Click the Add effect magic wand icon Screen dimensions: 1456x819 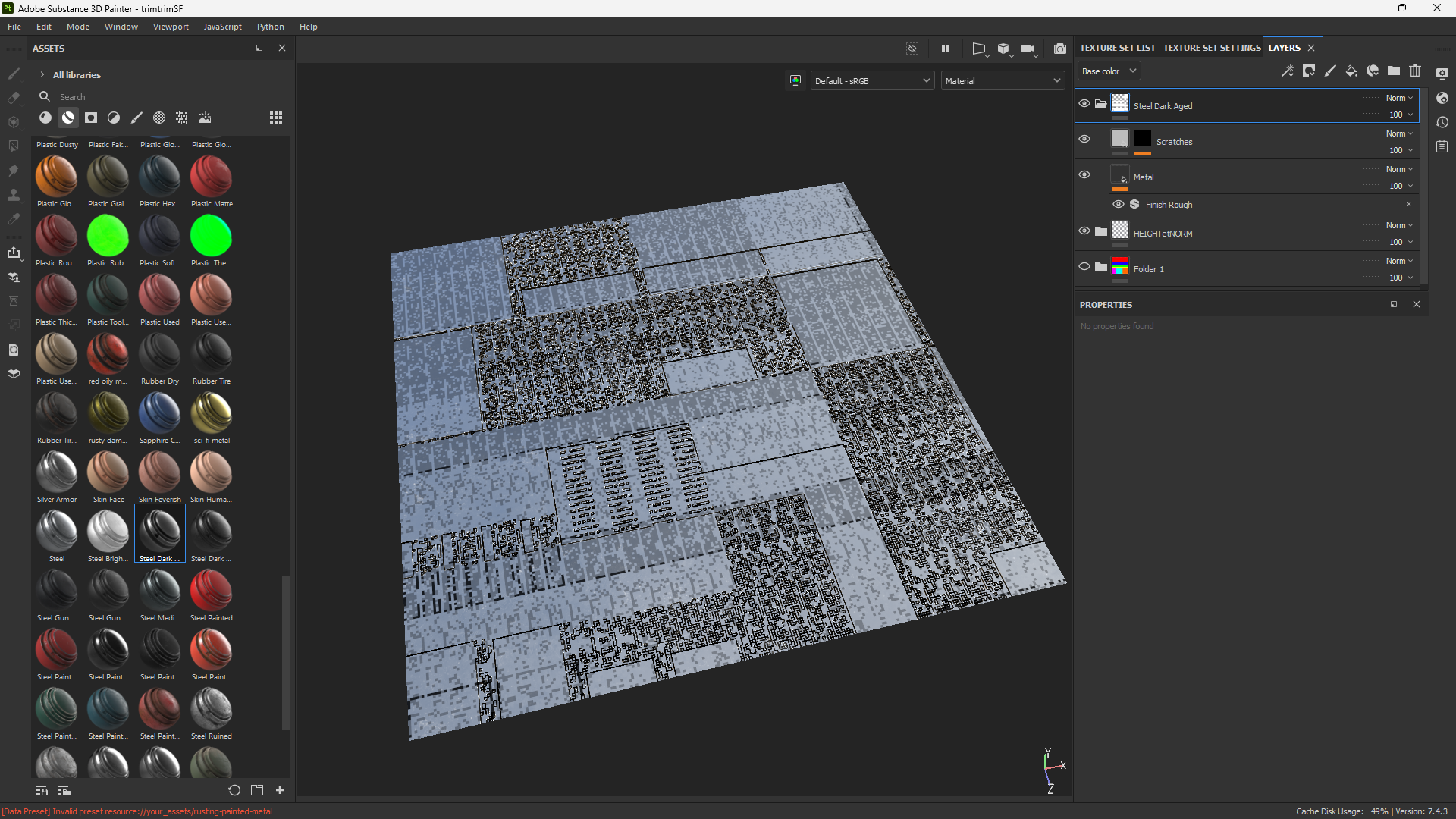[1288, 71]
